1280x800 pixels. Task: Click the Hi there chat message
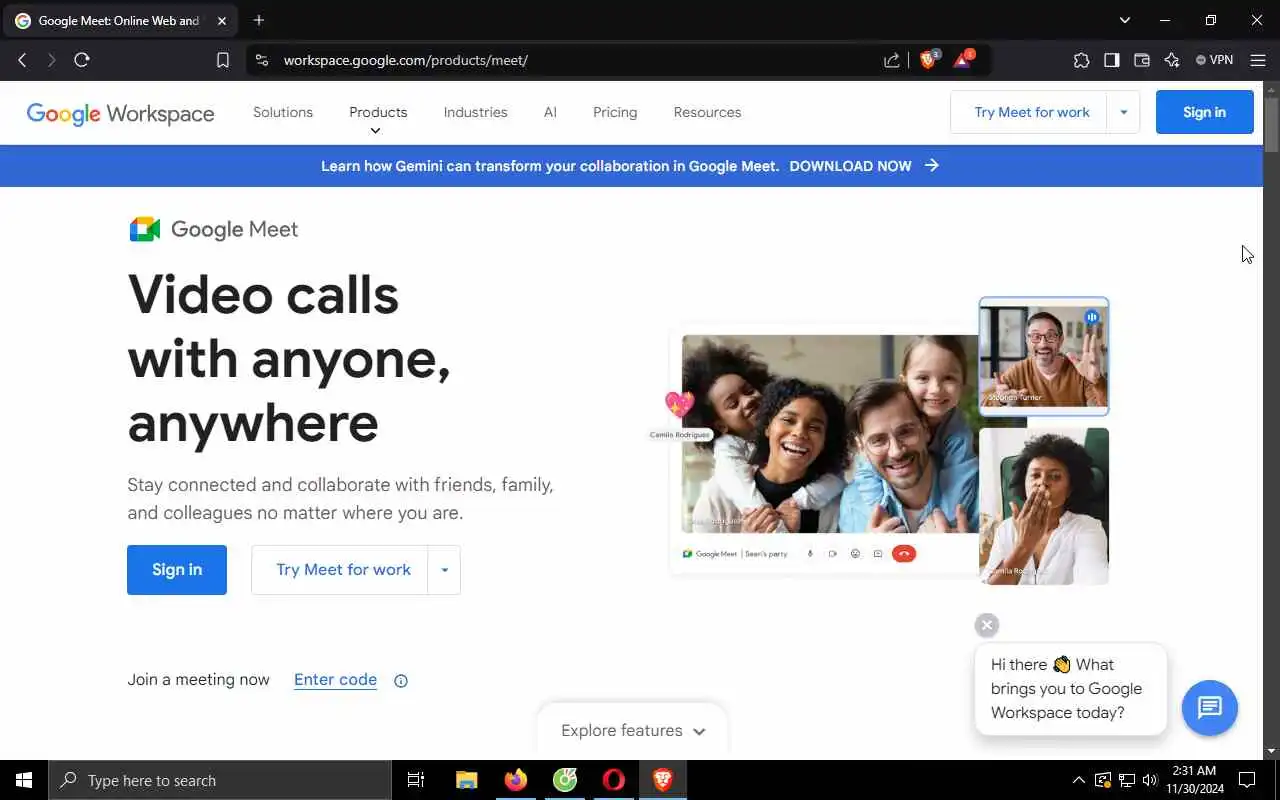(x=1070, y=688)
